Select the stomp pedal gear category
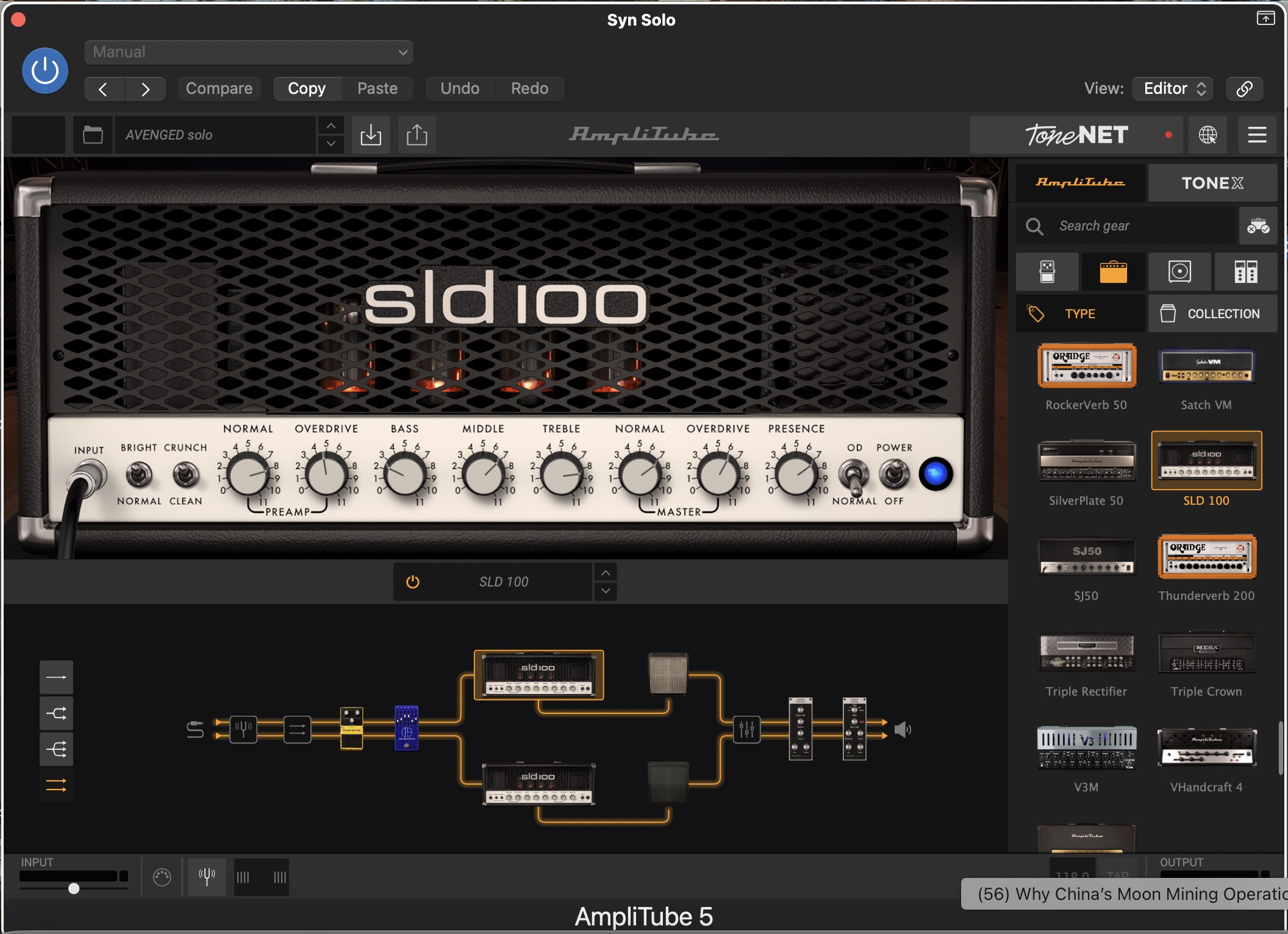The width and height of the screenshot is (1288, 934). 1047,271
